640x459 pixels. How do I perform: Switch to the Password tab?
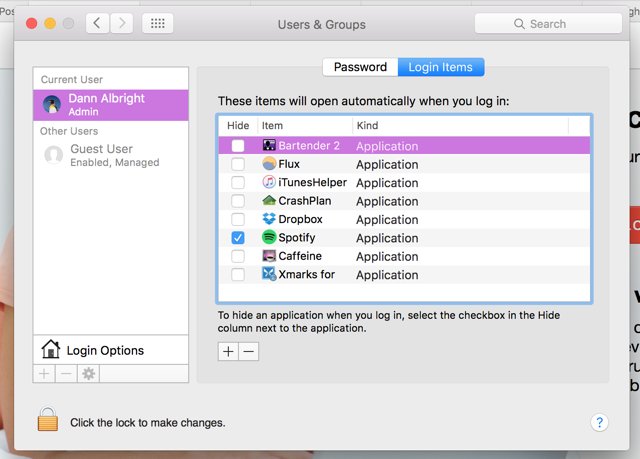click(x=360, y=67)
